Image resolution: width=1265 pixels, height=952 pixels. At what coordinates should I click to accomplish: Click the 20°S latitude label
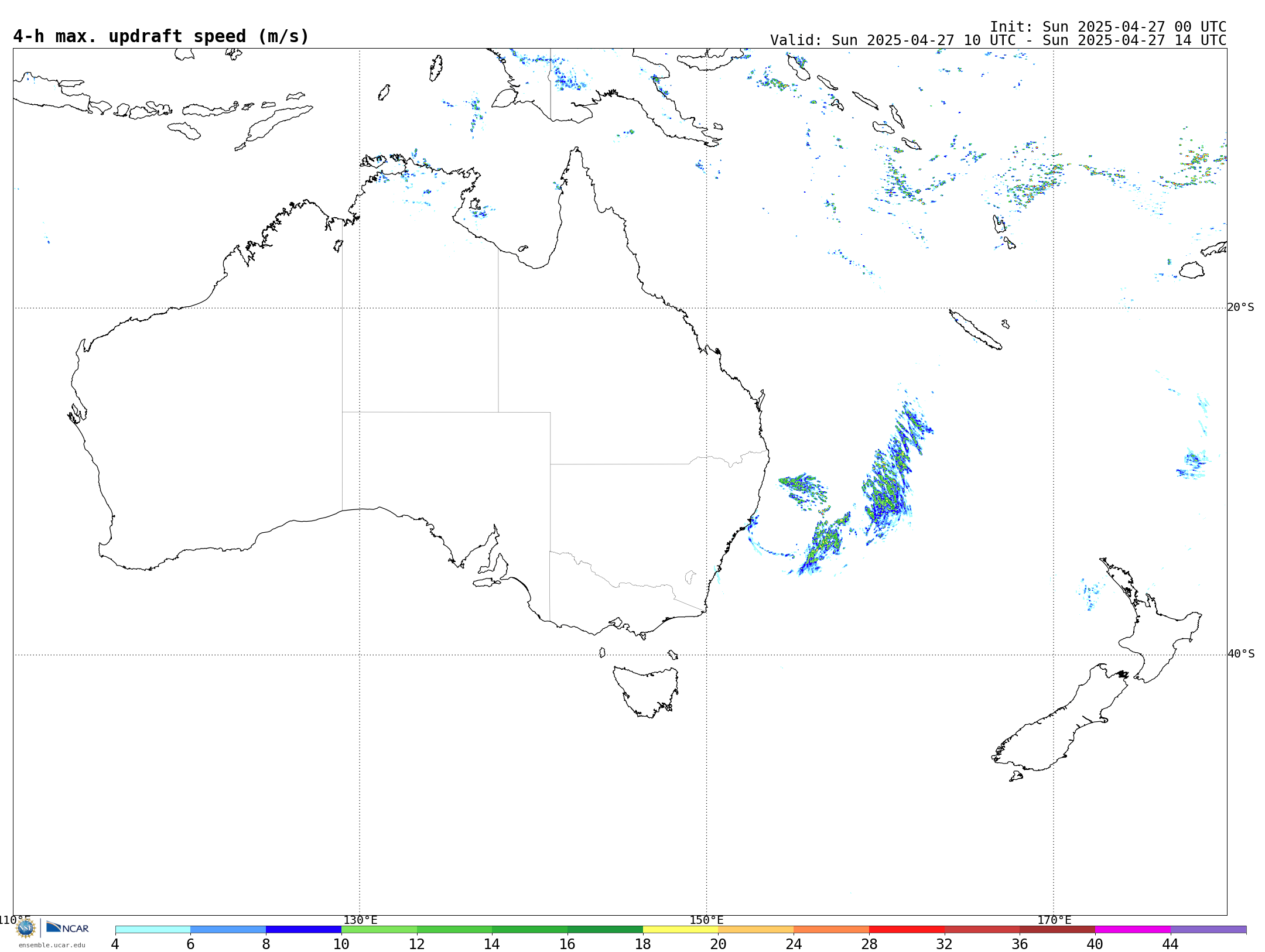(x=1241, y=307)
